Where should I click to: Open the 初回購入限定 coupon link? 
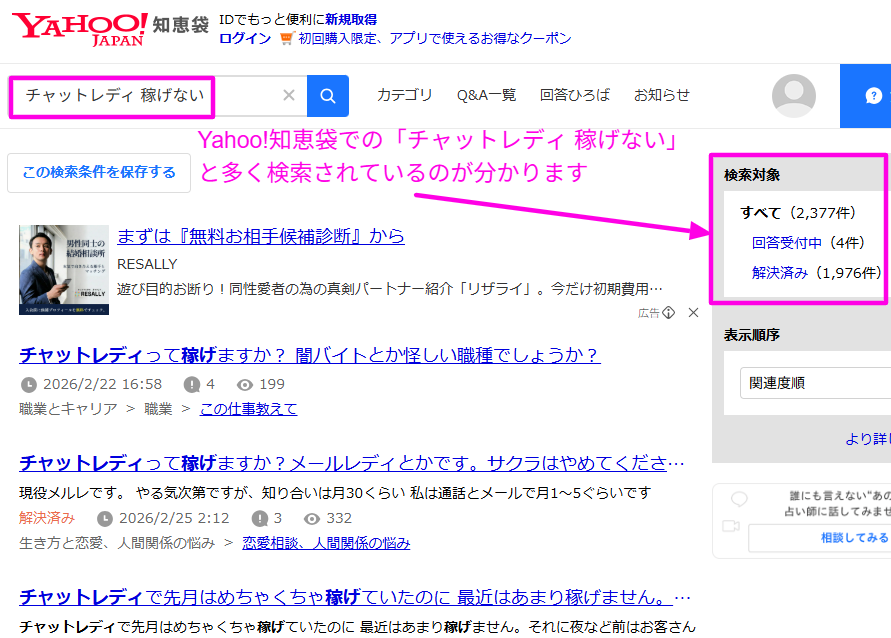[435, 38]
